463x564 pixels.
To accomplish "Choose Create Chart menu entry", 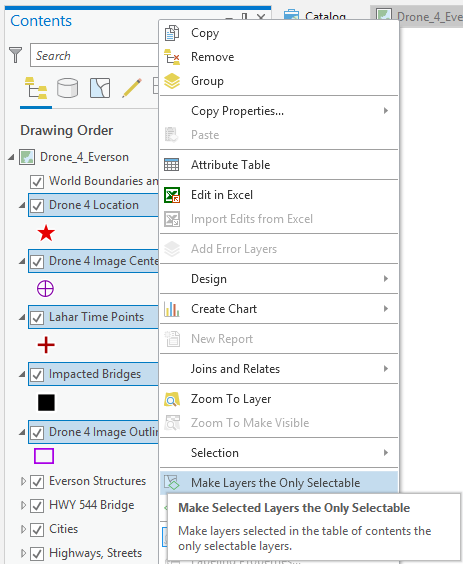I will pos(279,309).
